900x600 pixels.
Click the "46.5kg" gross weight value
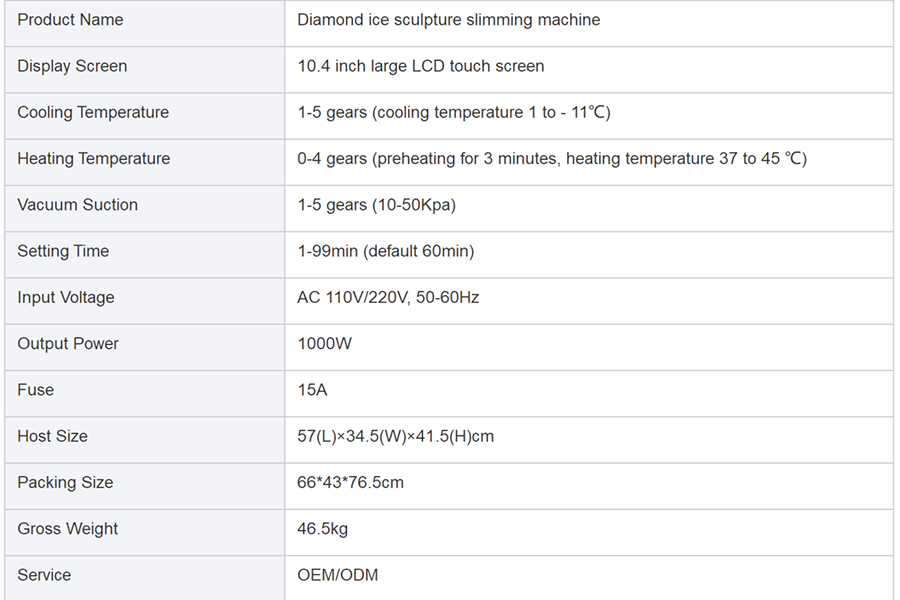(322, 528)
